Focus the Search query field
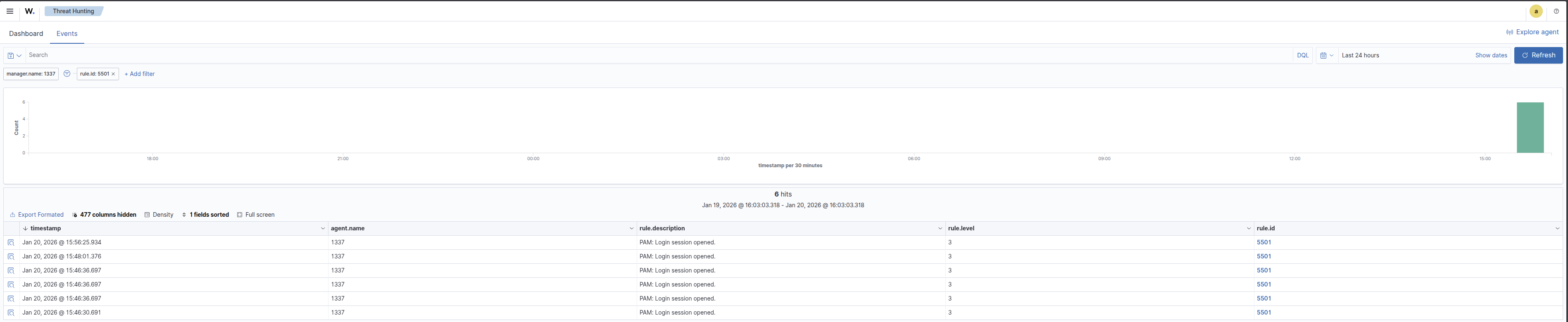Screen dimensions: 1568x322 click(x=659, y=55)
